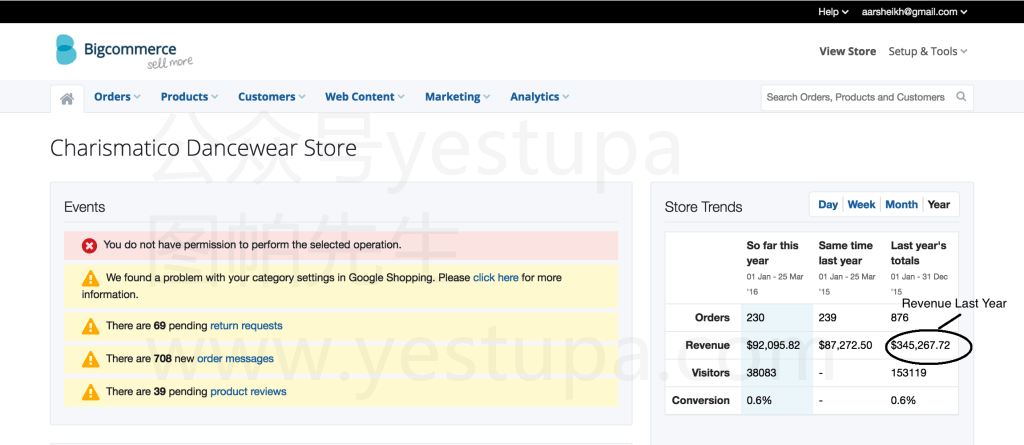Click warning icon beside Google Shopping notice

coord(90,278)
